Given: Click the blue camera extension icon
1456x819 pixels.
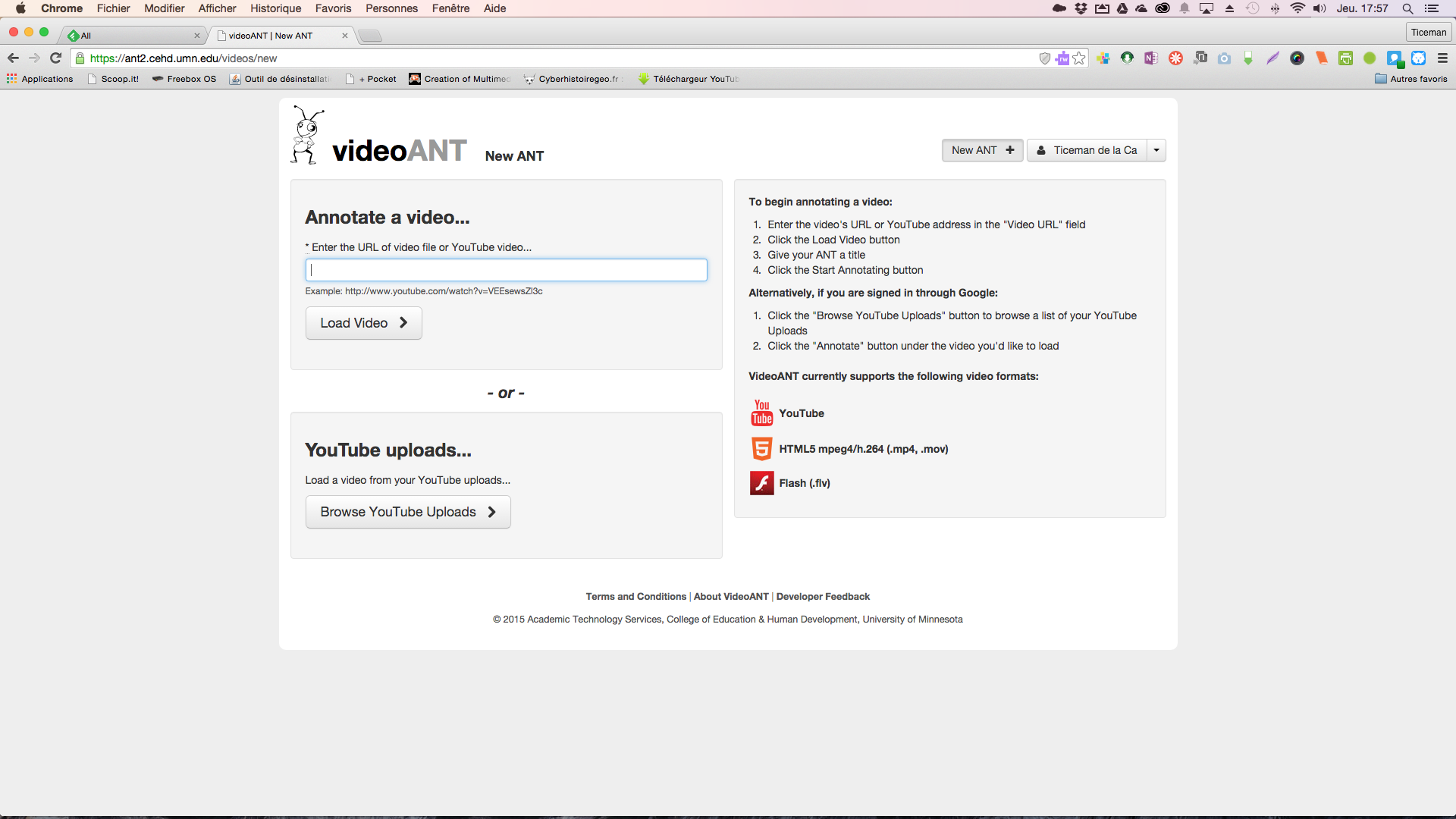Looking at the screenshot, I should tap(1224, 58).
